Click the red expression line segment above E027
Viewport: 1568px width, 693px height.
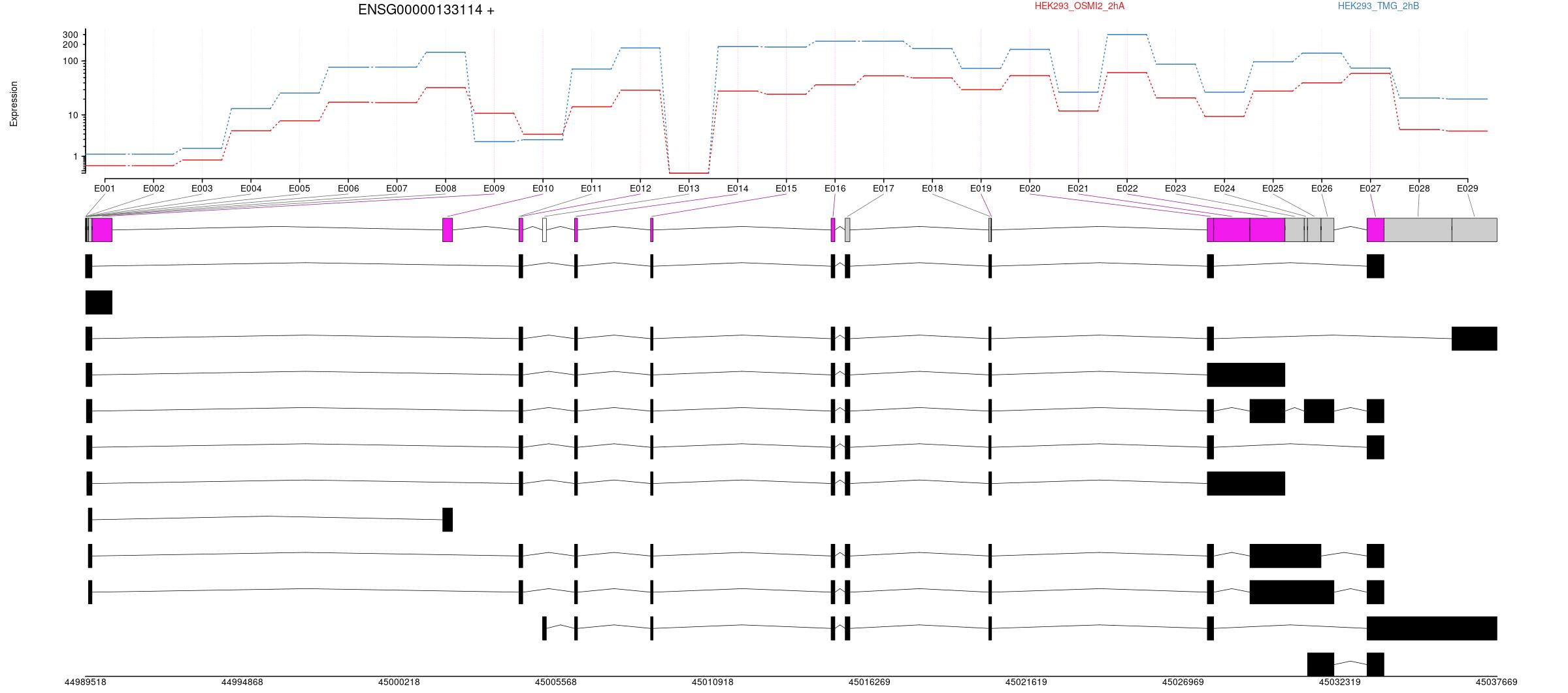click(1370, 73)
